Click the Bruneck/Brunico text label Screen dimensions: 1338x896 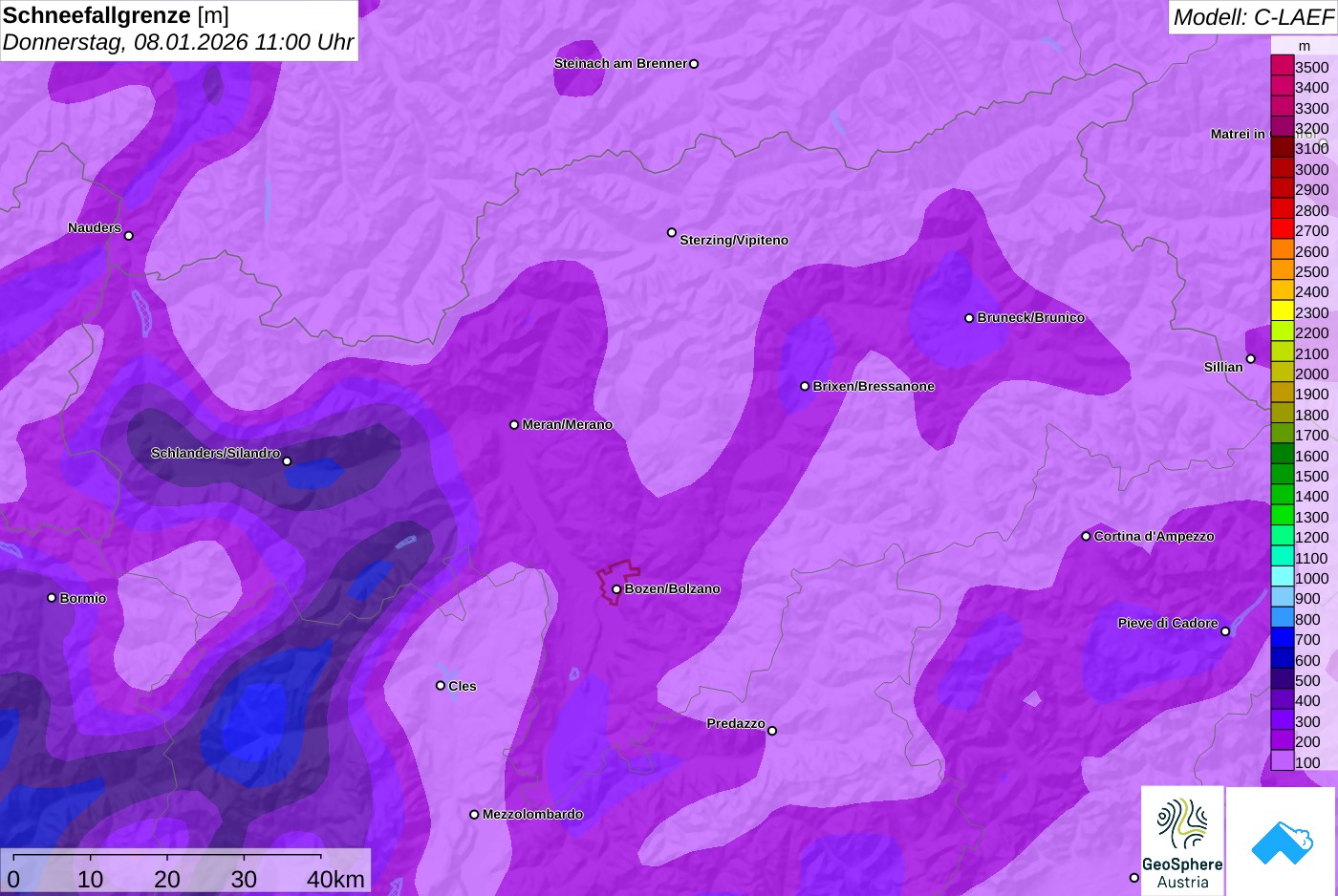pyautogui.click(x=1031, y=317)
